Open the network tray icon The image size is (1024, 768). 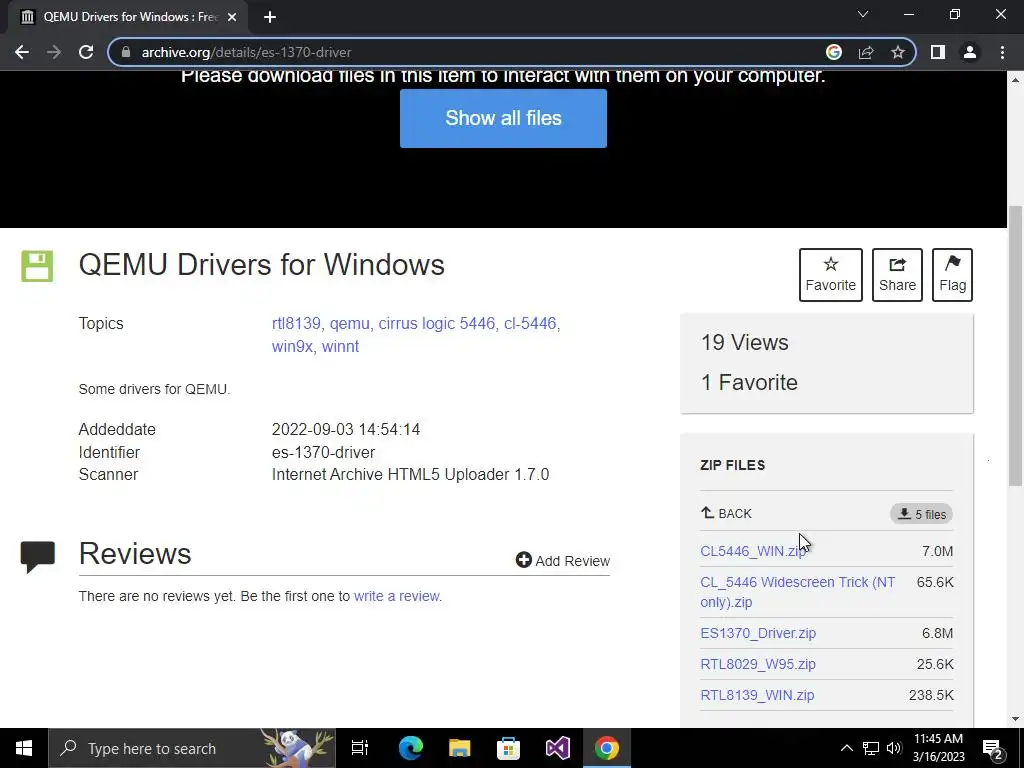coord(871,748)
